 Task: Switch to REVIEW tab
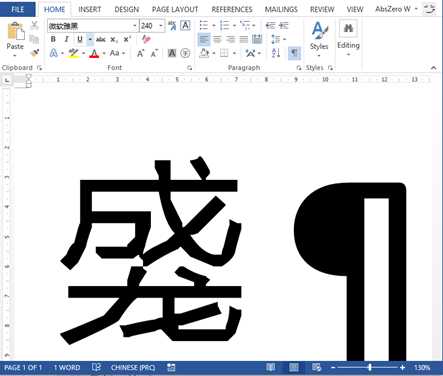[322, 9]
